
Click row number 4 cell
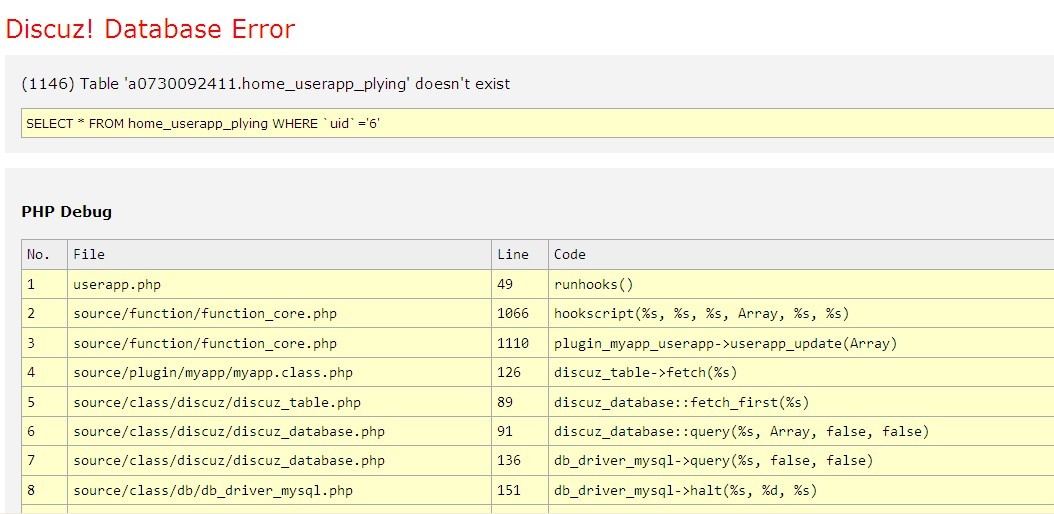44,372
